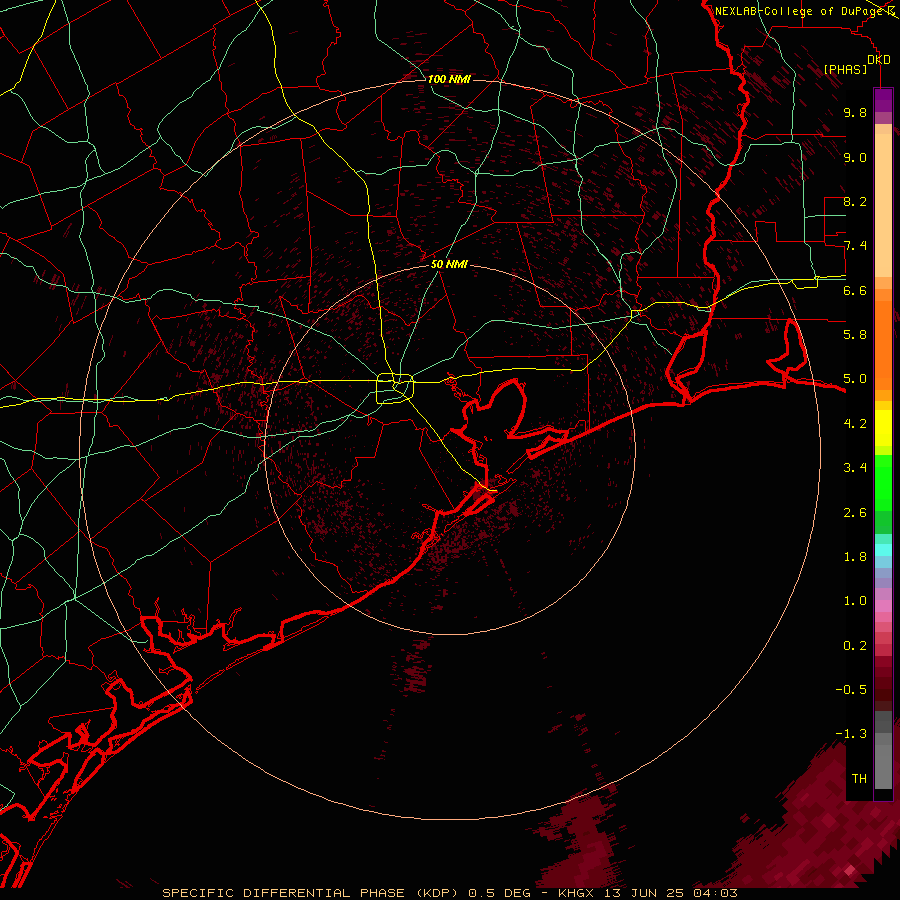Click the TH threshold label
The height and width of the screenshot is (900, 900).
[859, 778]
